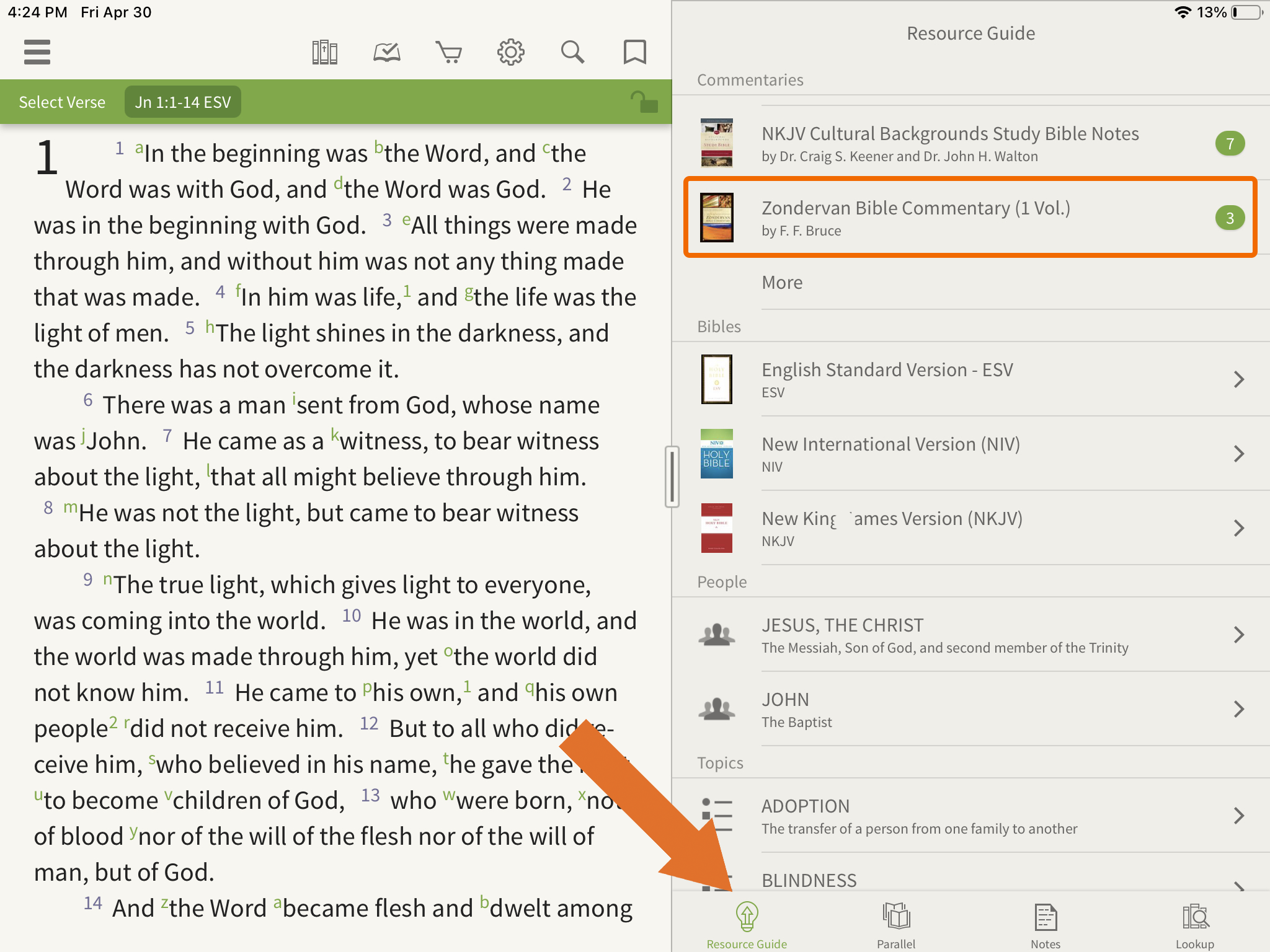Open the store cart icon
The width and height of the screenshot is (1270, 952).
(448, 52)
